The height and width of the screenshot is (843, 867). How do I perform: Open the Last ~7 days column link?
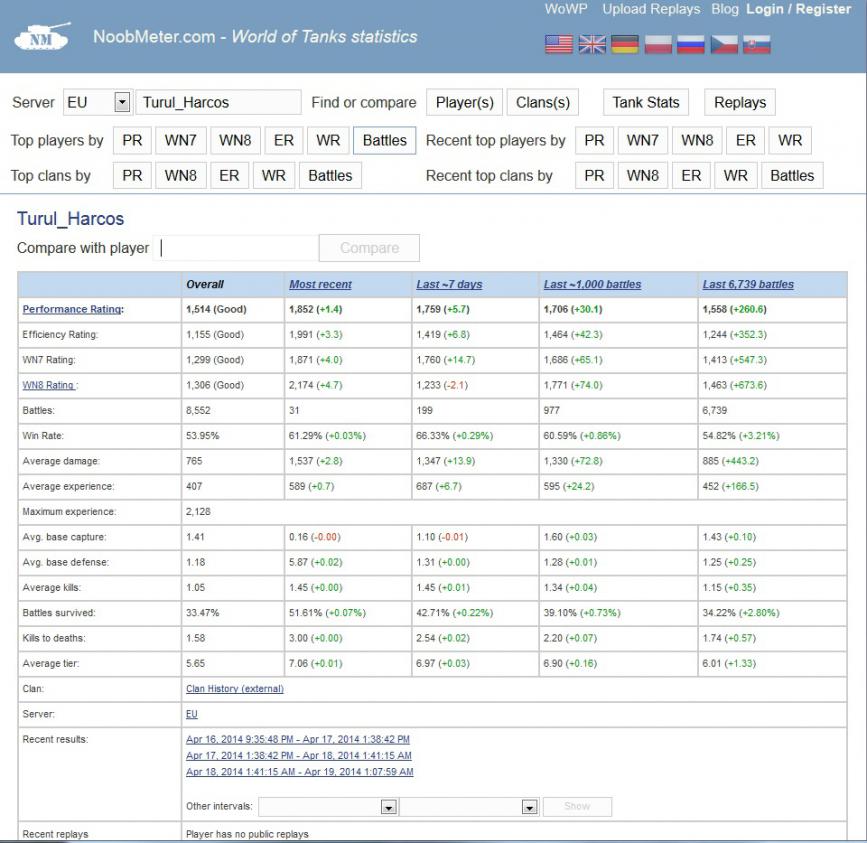click(448, 284)
